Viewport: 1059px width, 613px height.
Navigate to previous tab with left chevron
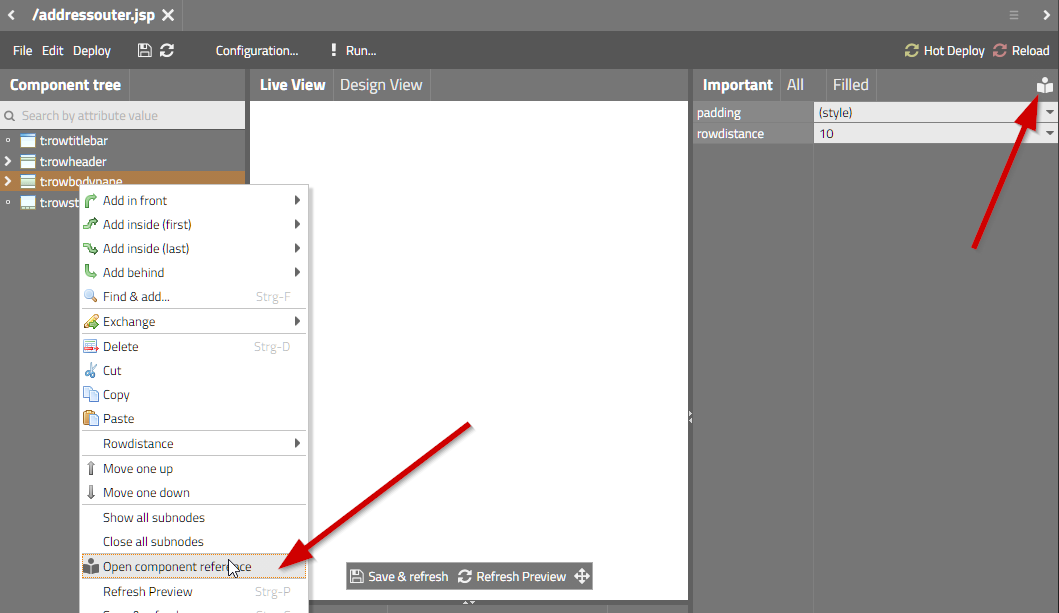[x=11, y=15]
